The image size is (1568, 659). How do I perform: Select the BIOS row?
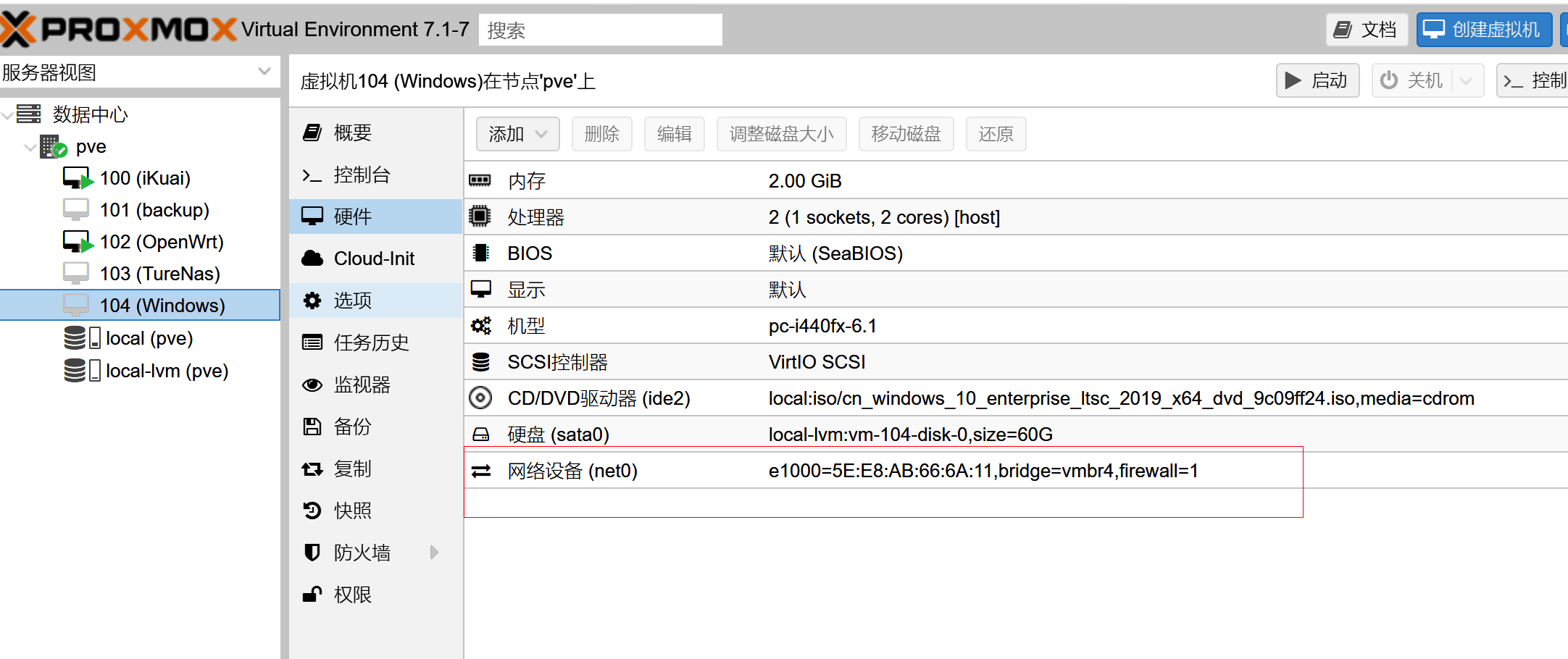(1016, 253)
